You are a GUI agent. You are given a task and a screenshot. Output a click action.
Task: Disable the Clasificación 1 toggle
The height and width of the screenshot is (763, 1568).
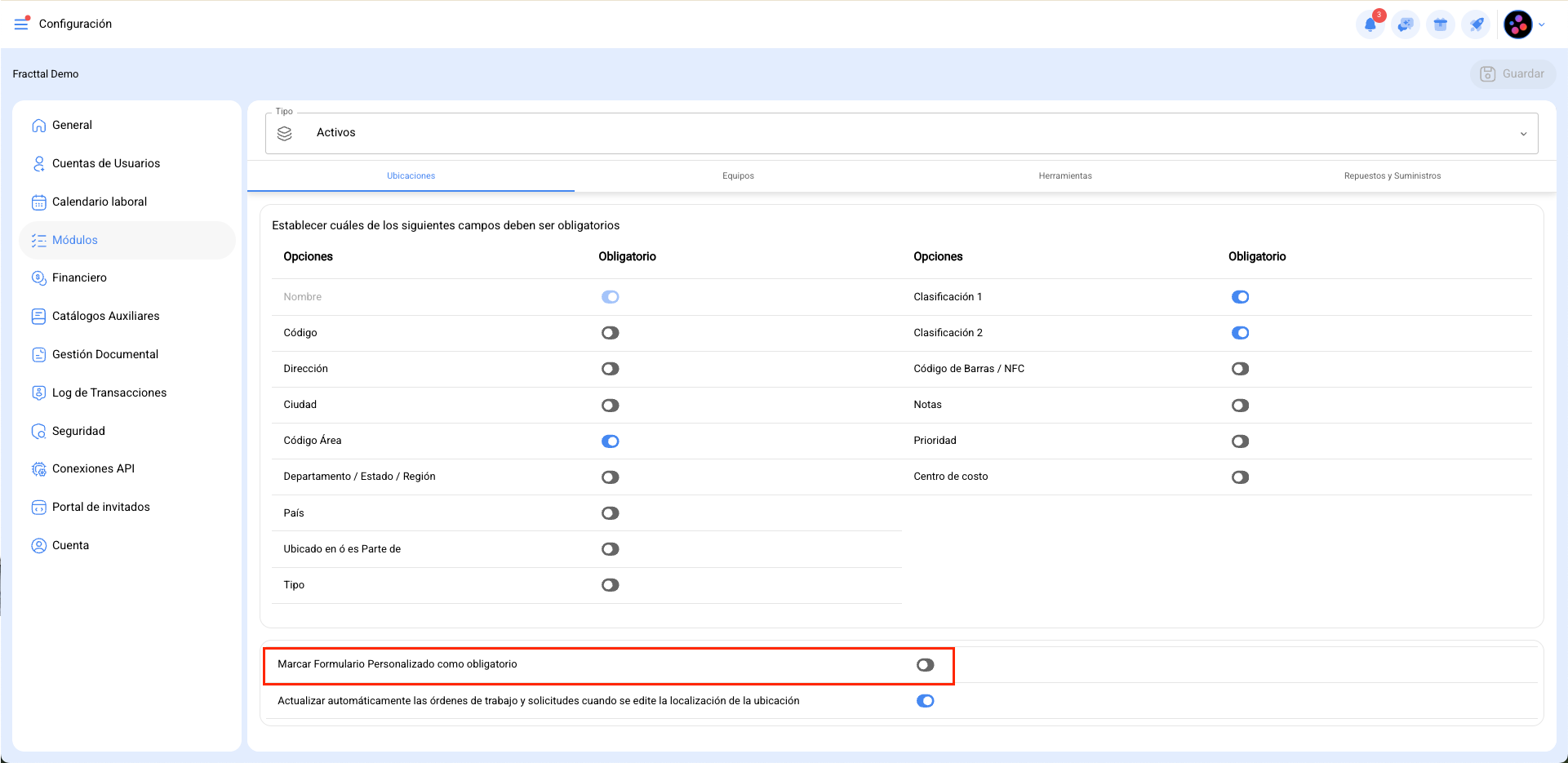[1240, 297]
